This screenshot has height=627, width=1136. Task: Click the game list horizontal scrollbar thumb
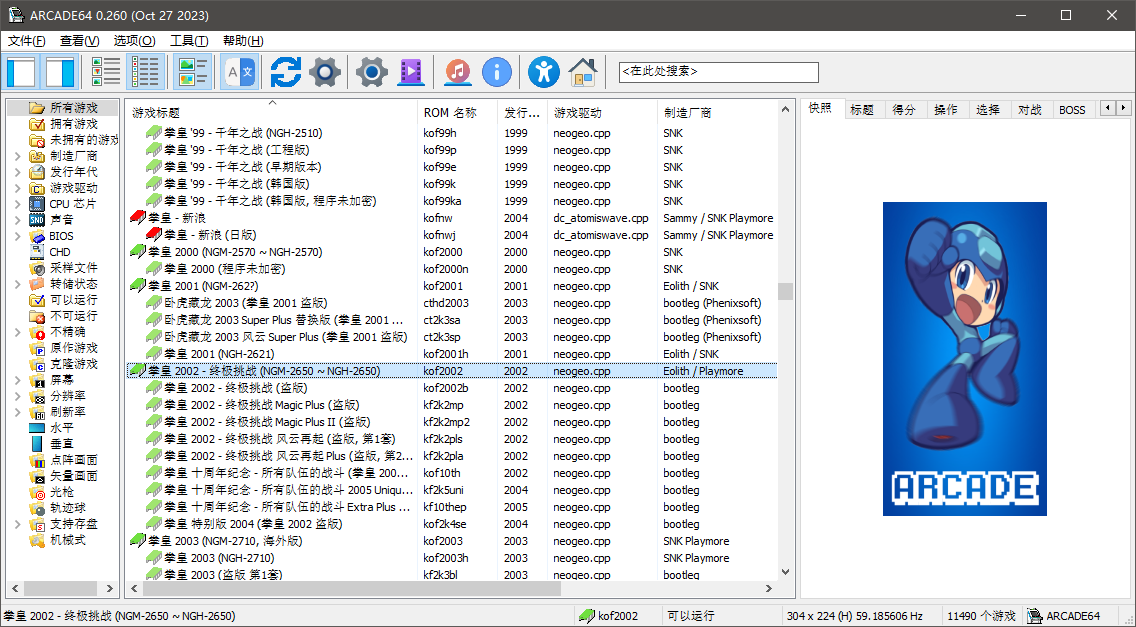pos(351,588)
